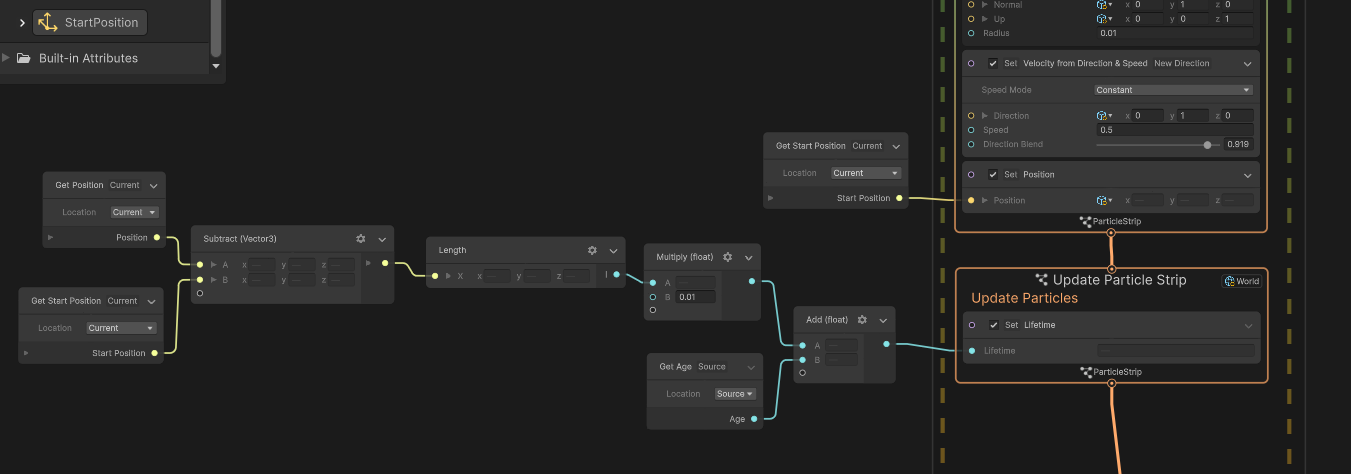This screenshot has height=474, width=1351.
Task: Open the Speed Mode Constant dropdown
Action: coord(1174,90)
